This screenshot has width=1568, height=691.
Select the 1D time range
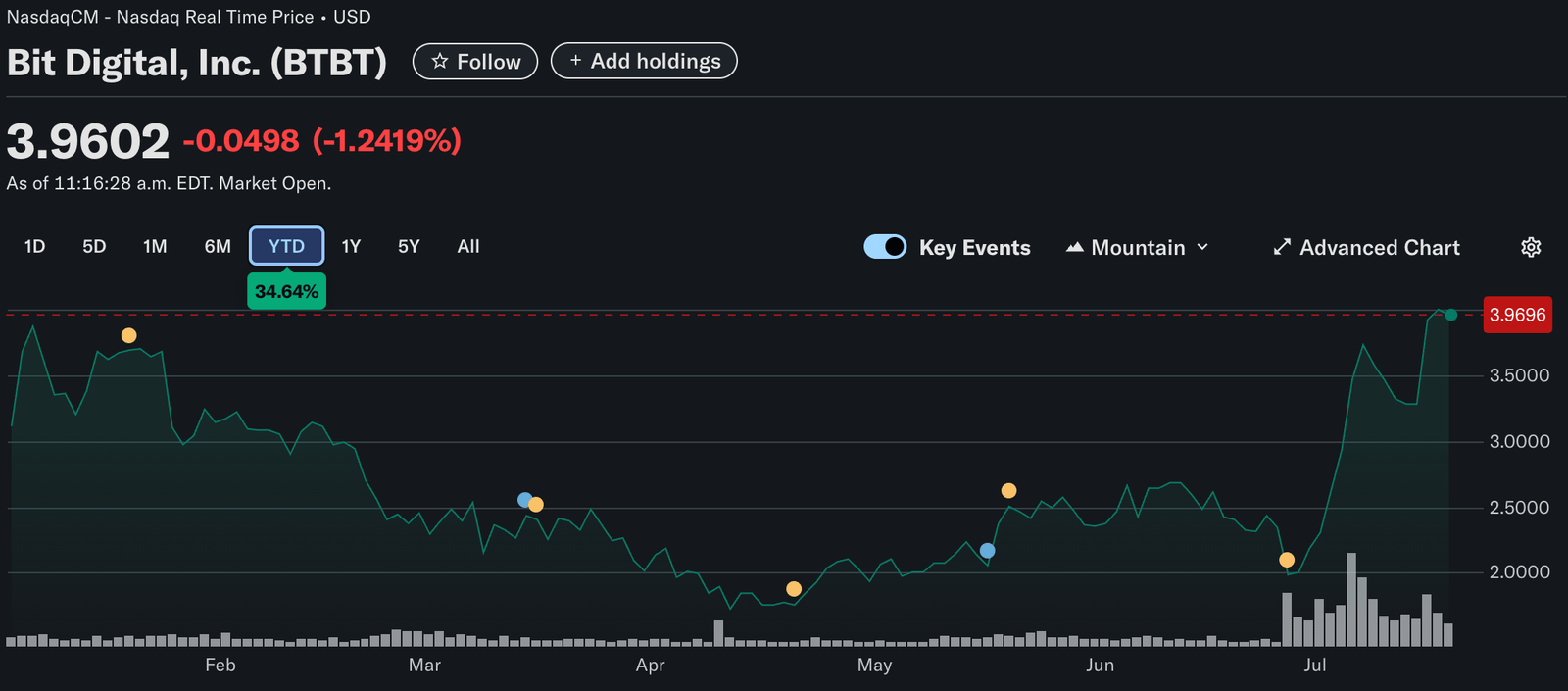[x=34, y=246]
